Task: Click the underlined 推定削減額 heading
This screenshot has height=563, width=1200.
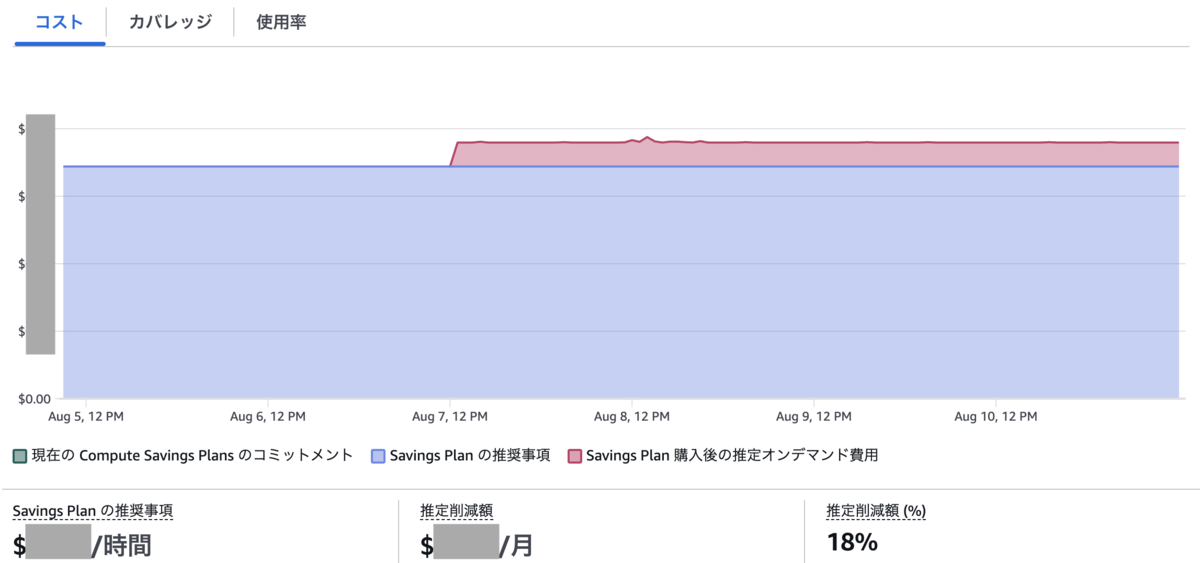Action: pos(457,511)
